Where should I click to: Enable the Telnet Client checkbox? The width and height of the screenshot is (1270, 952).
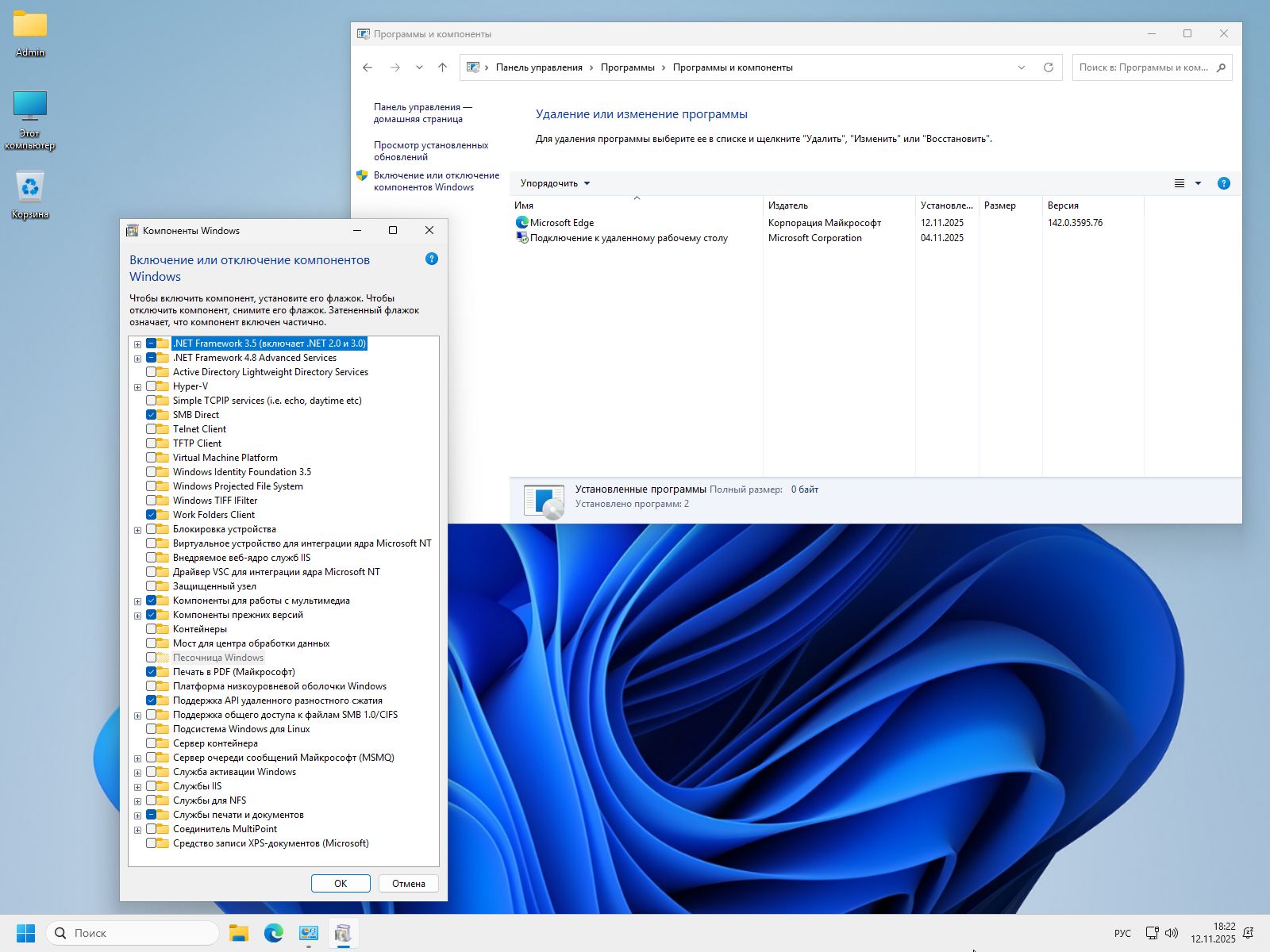[x=152, y=429]
